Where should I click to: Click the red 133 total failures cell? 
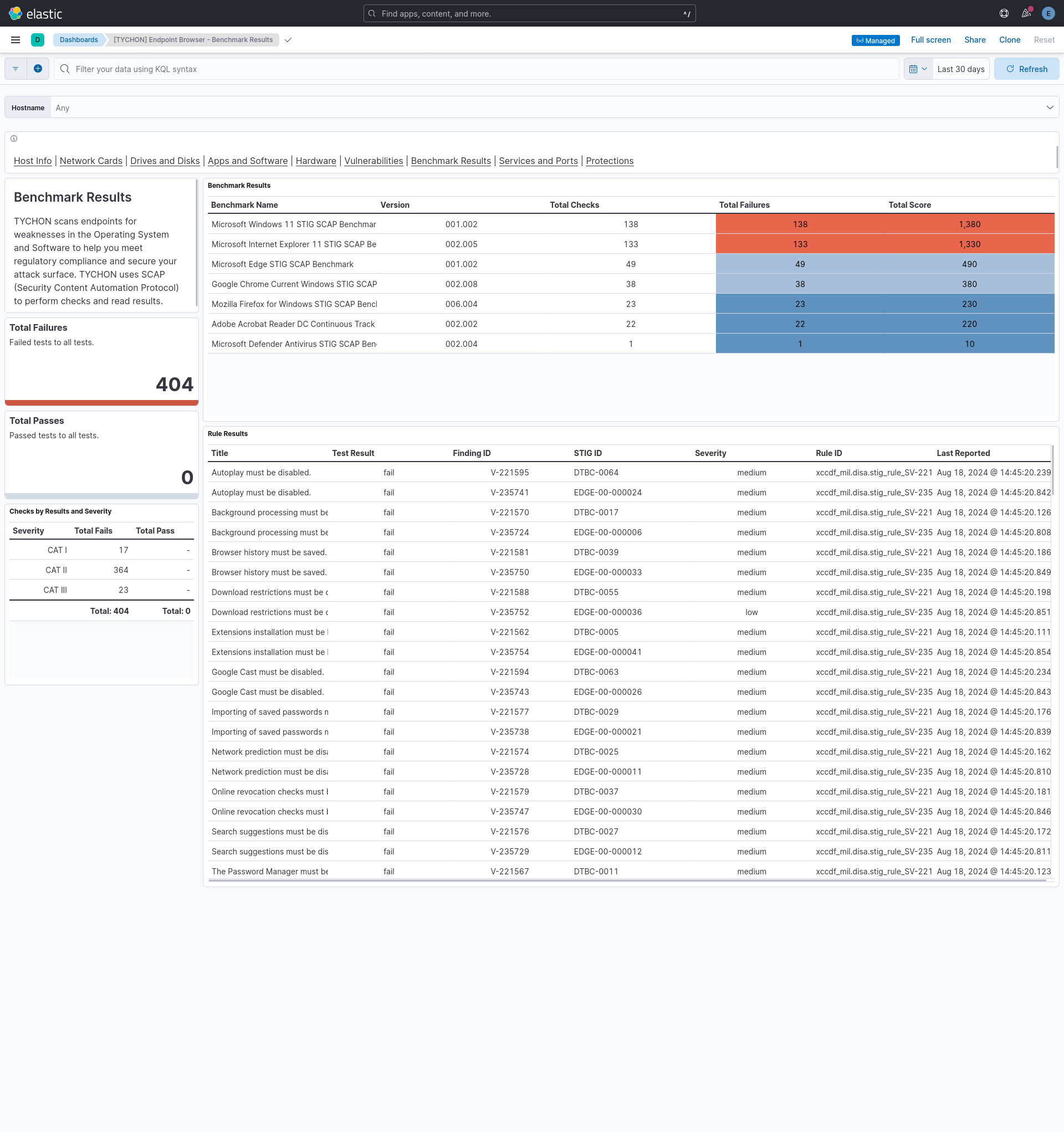click(x=800, y=244)
